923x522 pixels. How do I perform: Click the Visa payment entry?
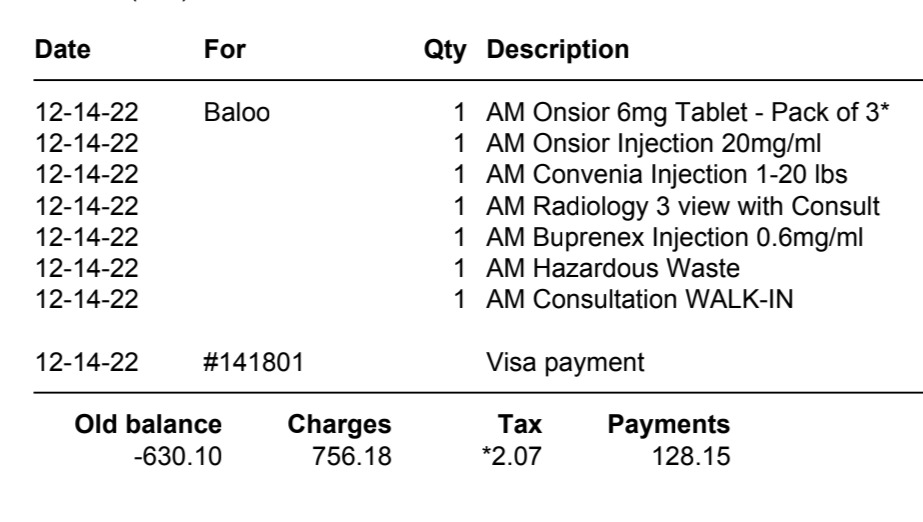click(565, 363)
